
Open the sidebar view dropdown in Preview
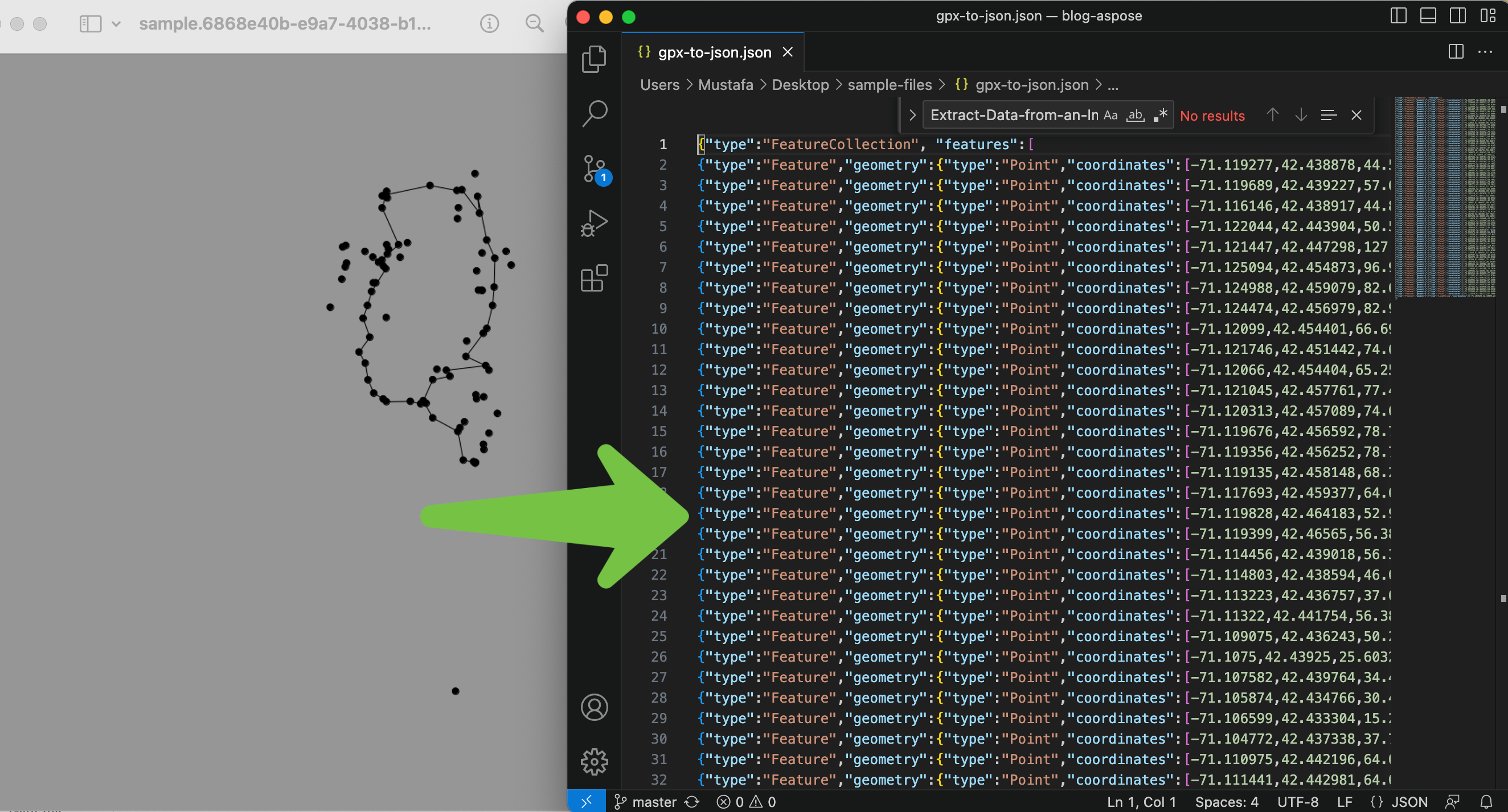(x=116, y=24)
